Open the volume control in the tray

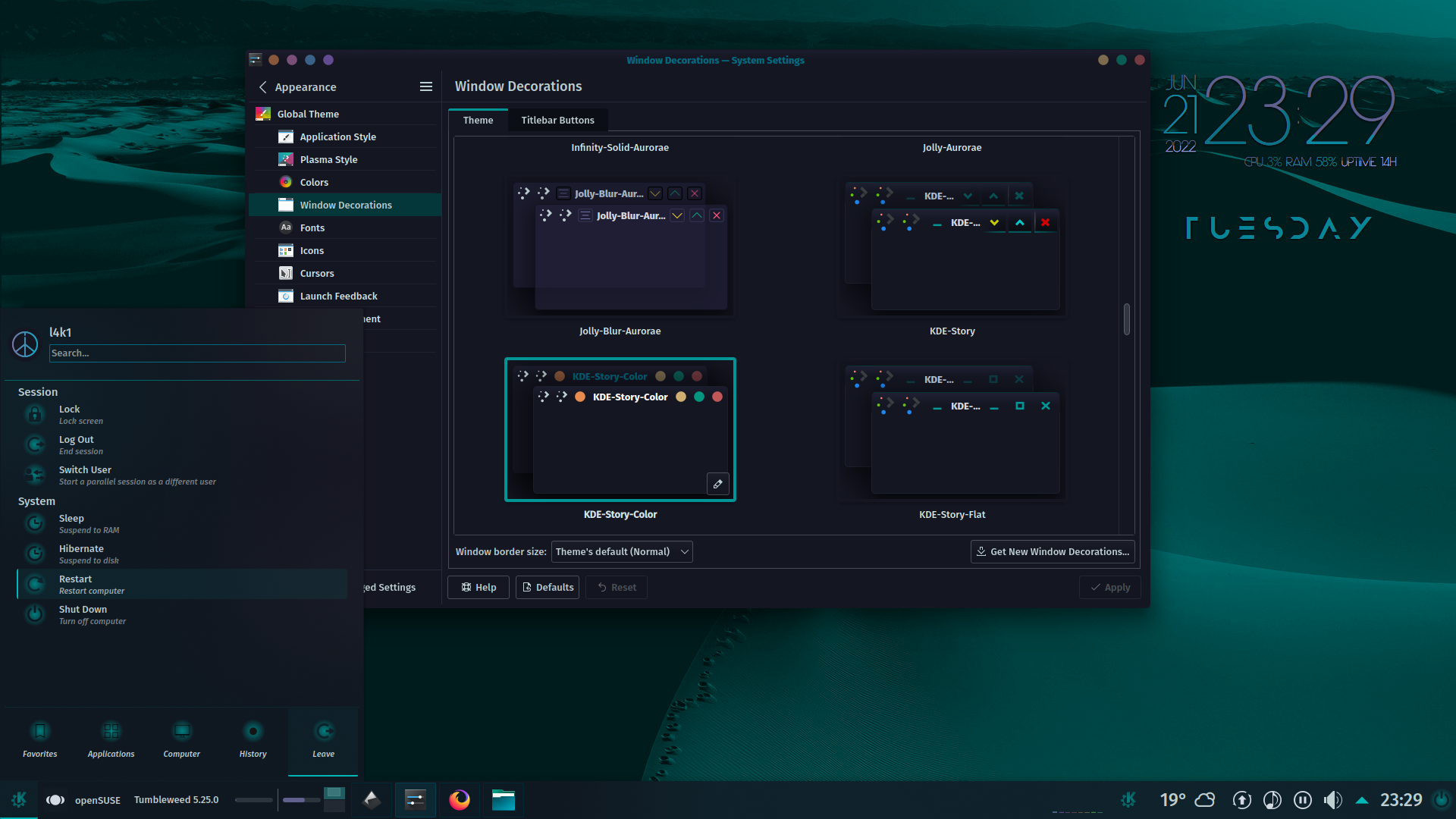tap(1333, 799)
